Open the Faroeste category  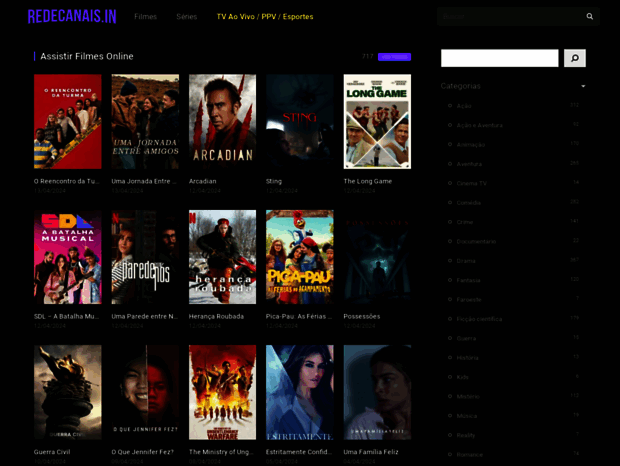(469, 300)
